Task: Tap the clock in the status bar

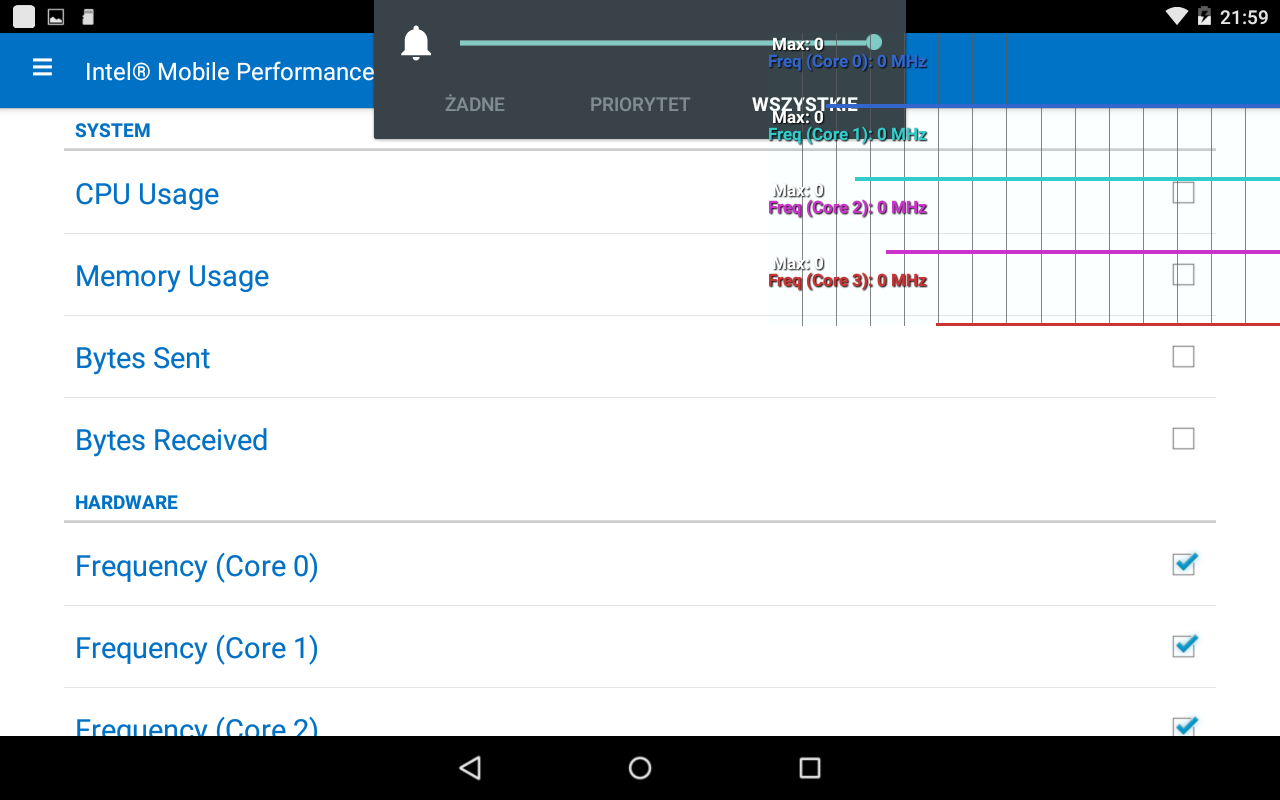Action: click(x=1244, y=17)
